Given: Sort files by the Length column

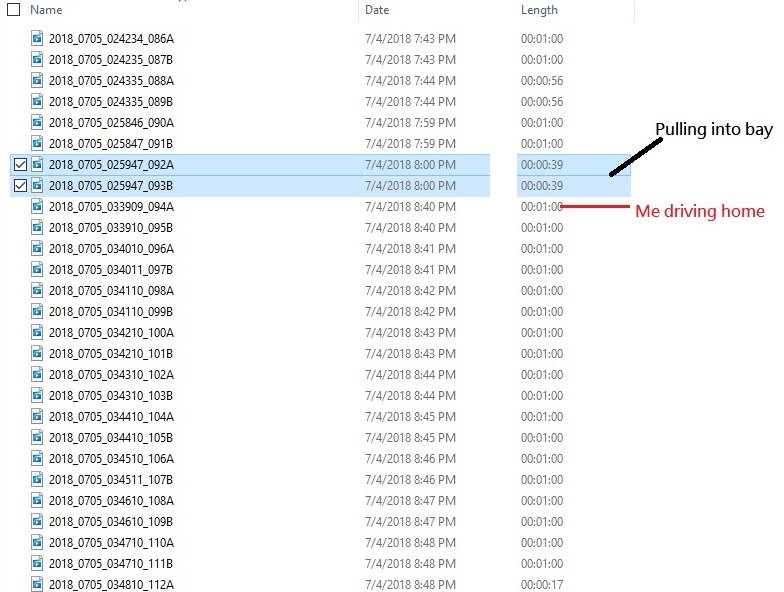Looking at the screenshot, I should (x=540, y=9).
